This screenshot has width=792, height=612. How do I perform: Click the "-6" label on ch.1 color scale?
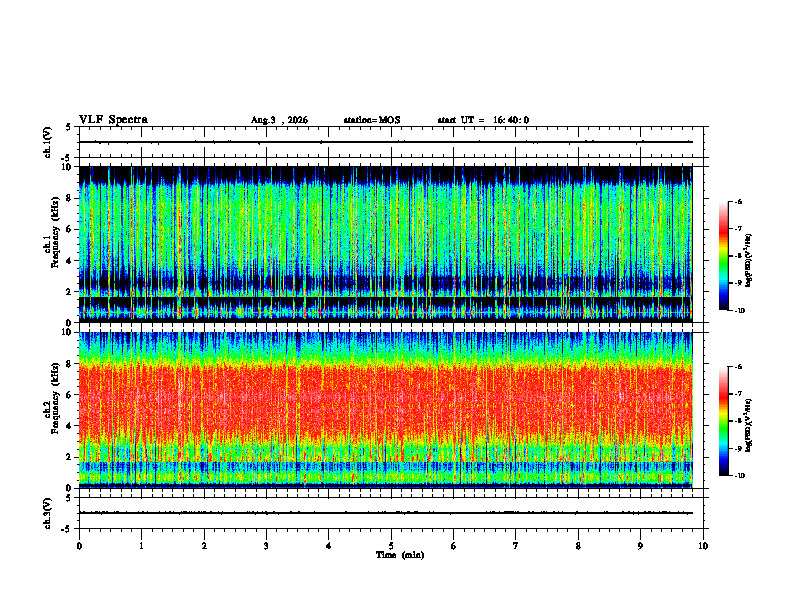point(737,201)
